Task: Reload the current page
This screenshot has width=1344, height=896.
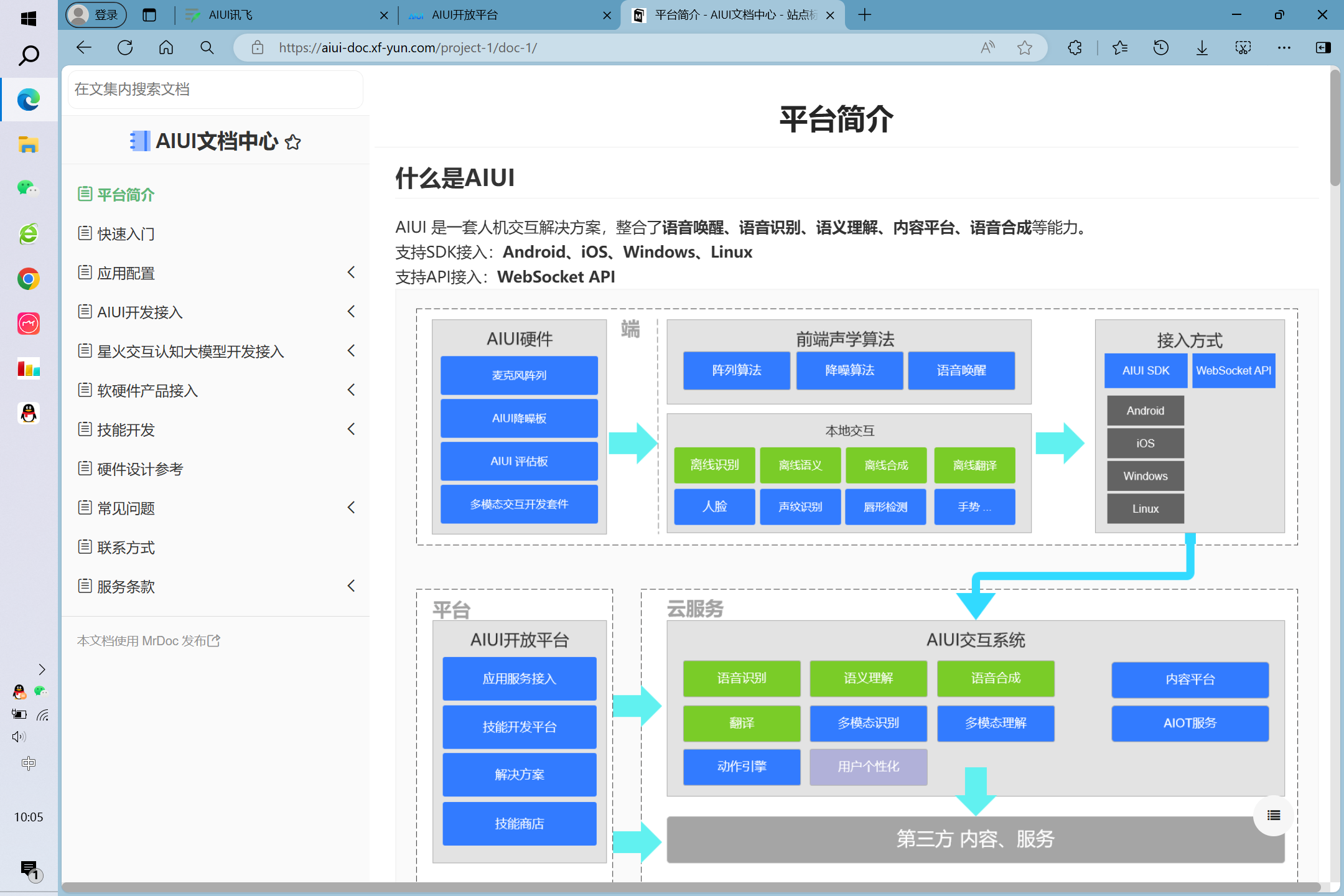Action: click(125, 48)
